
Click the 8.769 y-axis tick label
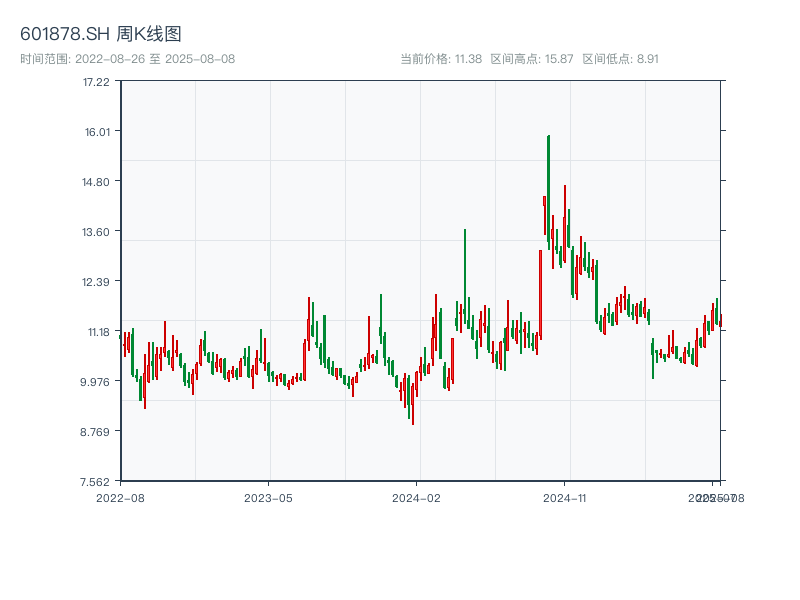pos(96,431)
